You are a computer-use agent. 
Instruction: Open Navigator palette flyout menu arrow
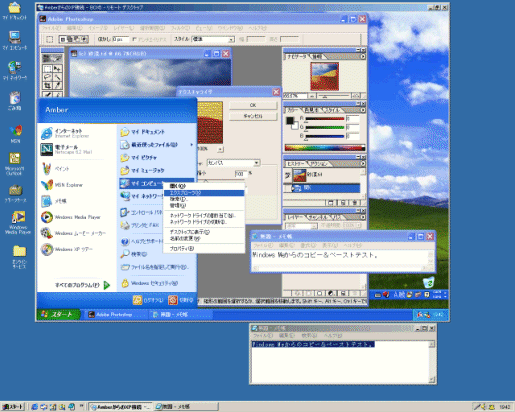click(x=363, y=57)
